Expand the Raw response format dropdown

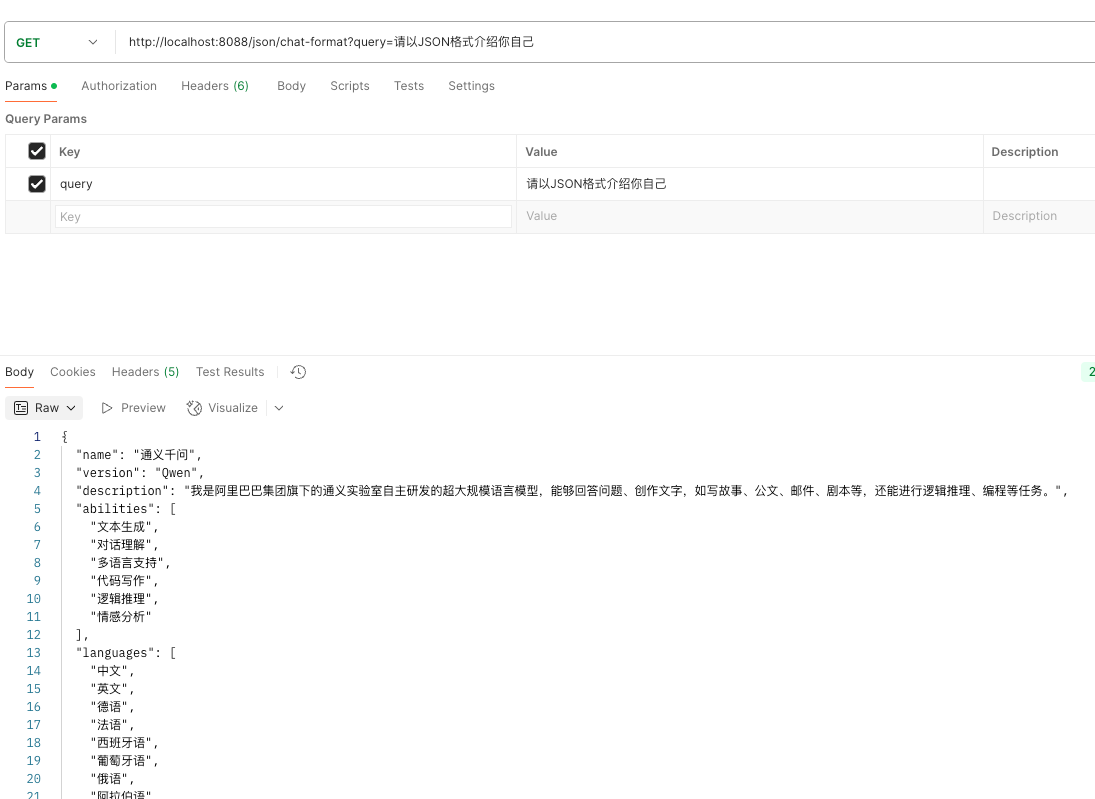(71, 408)
